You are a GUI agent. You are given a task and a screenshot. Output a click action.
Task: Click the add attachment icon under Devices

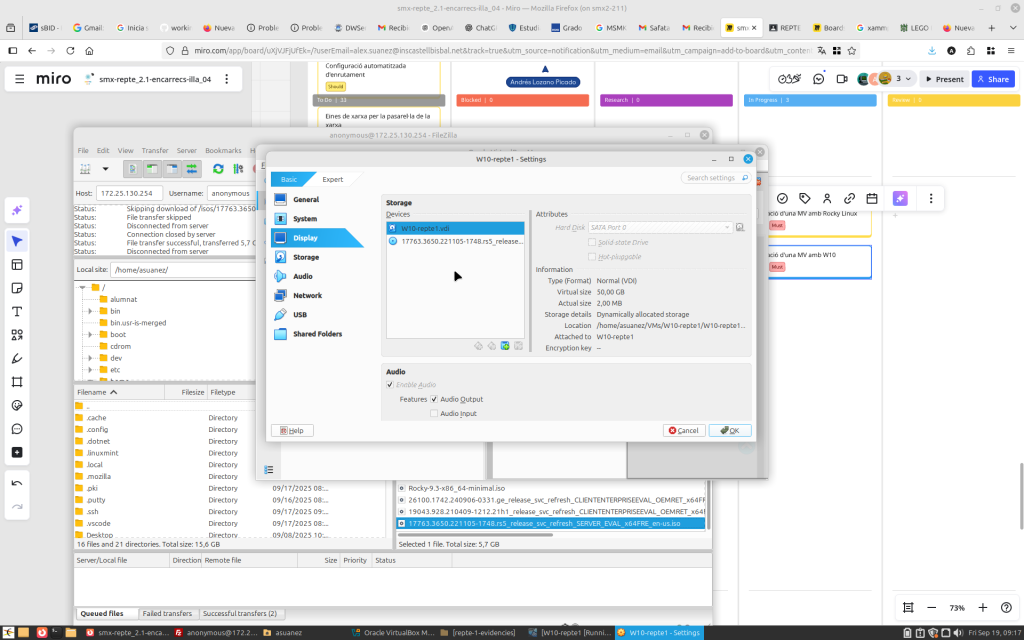pyautogui.click(x=505, y=346)
